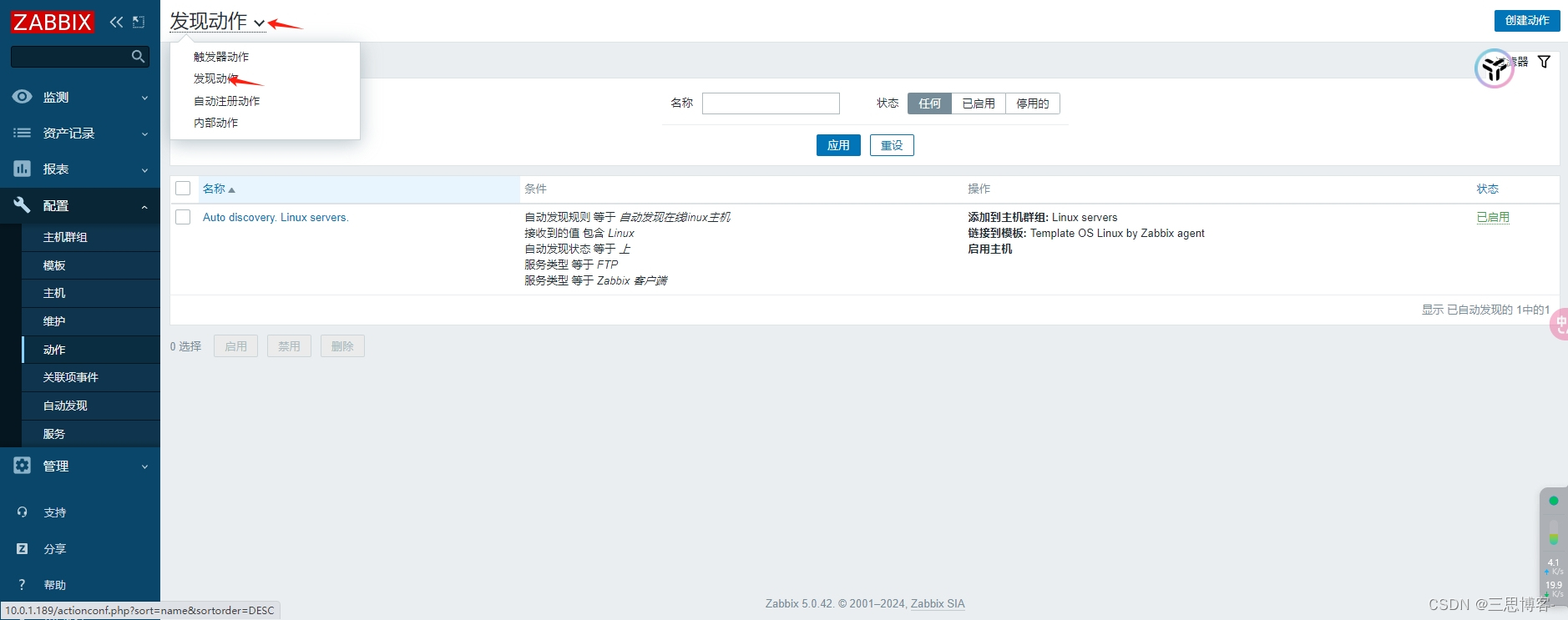Click the 禁用 bulk action button
This screenshot has width=1568, height=620.
289,346
